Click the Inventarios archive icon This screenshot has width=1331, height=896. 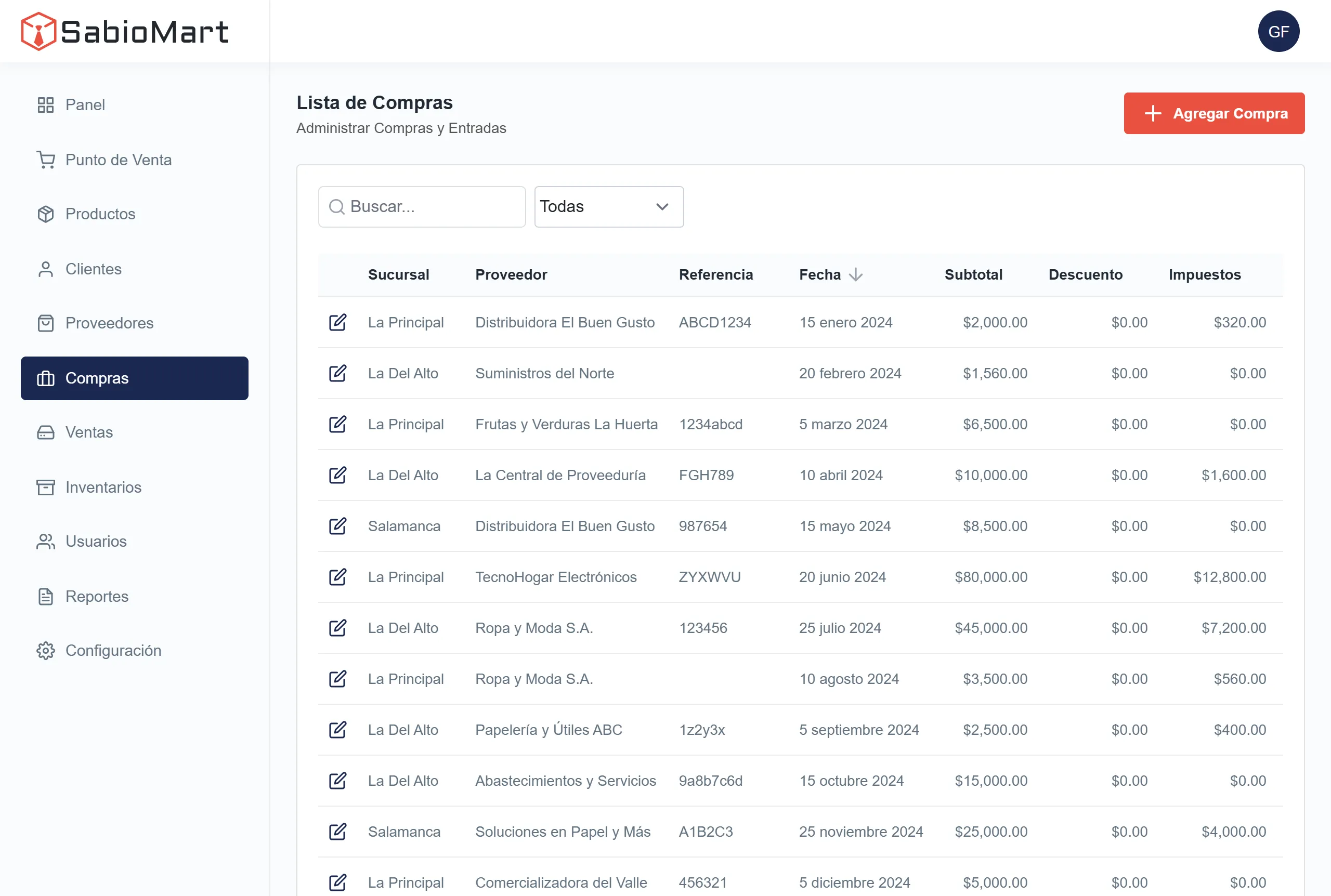(x=46, y=487)
